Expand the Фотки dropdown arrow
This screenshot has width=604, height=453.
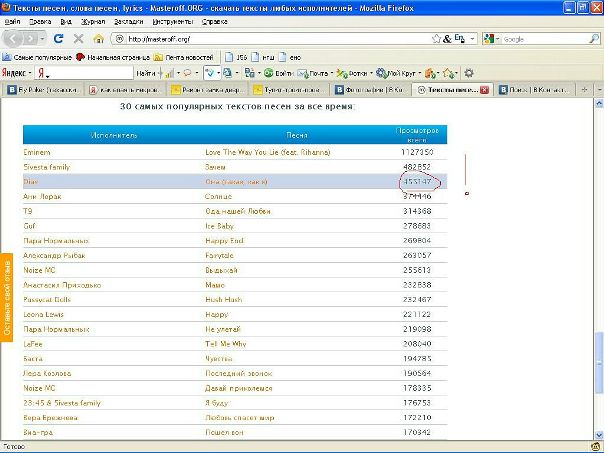pyautogui.click(x=371, y=73)
